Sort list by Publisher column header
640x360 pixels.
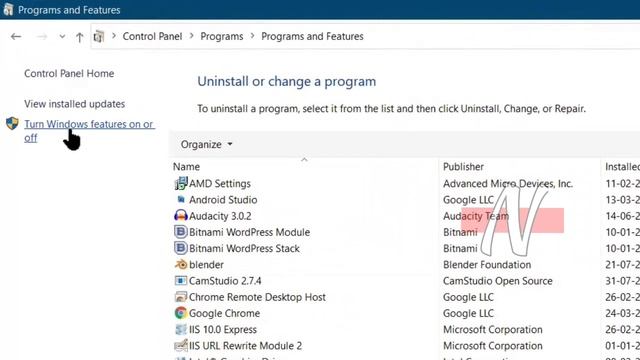[463, 167]
